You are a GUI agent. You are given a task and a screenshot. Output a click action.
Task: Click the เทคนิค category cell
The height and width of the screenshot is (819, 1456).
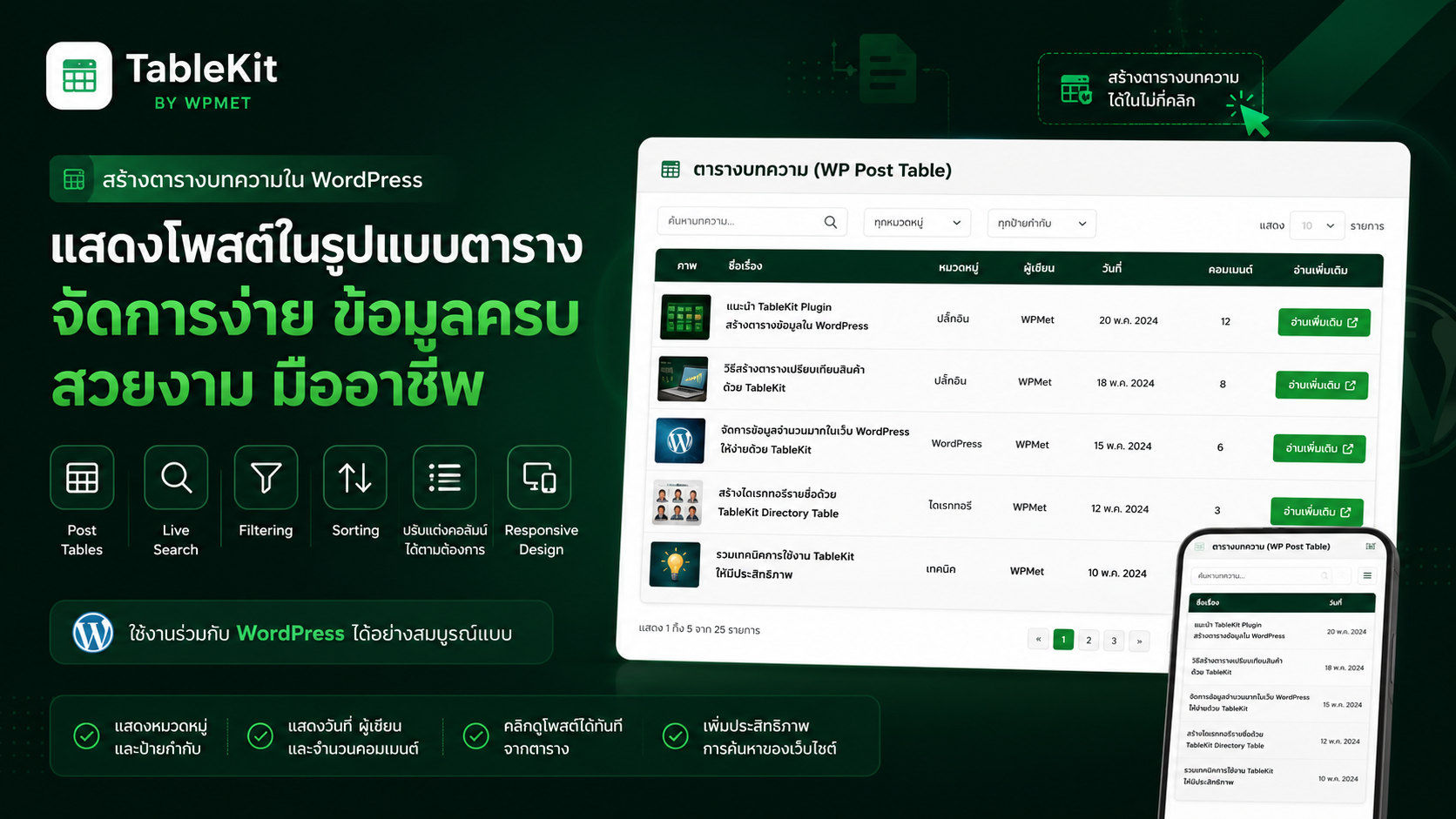pos(940,569)
